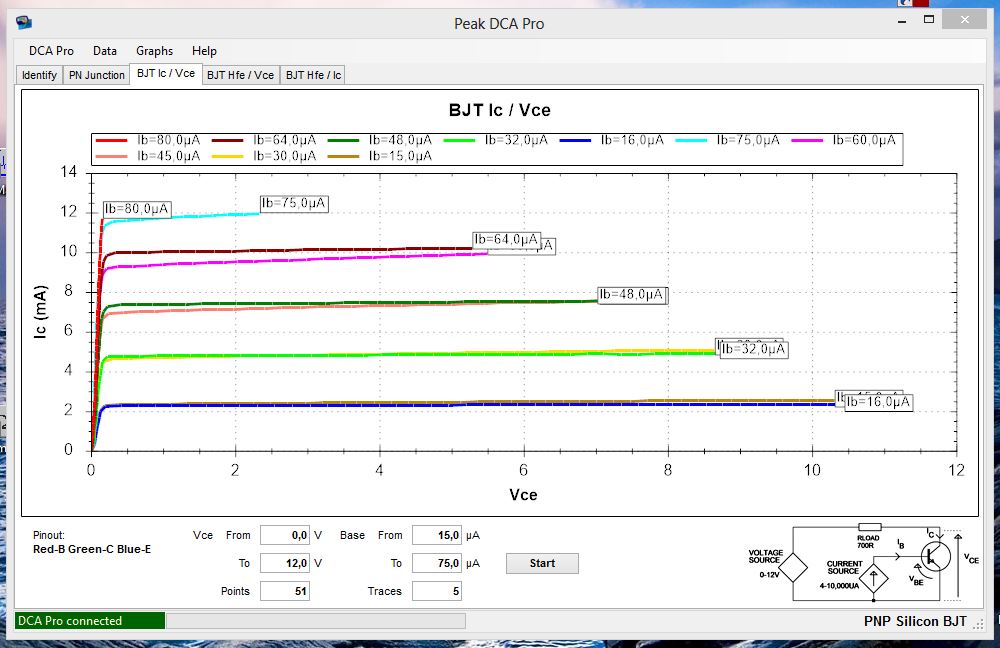Click the Ib=48,0µA curve label on graph
This screenshot has width=1000, height=648.
631,295
